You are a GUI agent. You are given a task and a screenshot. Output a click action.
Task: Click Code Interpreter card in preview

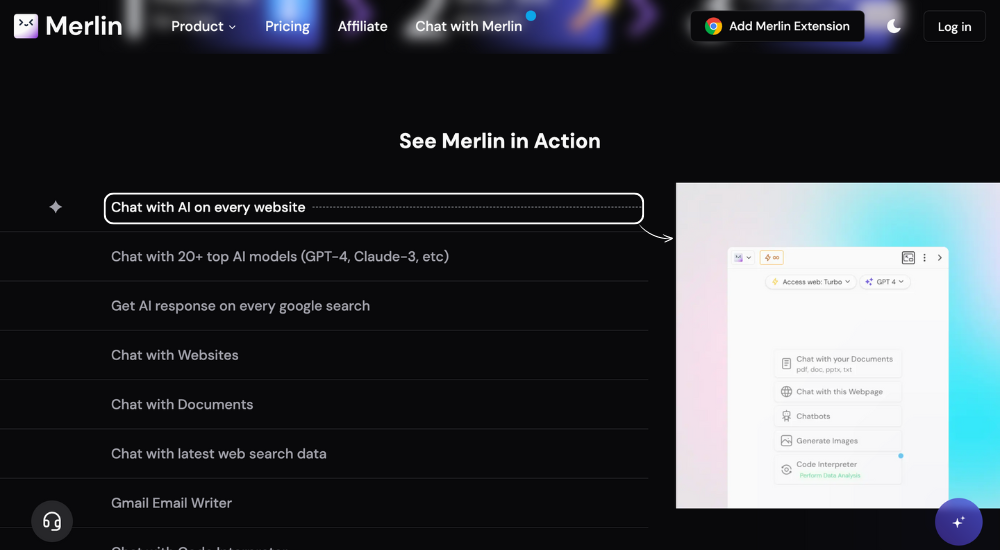pyautogui.click(x=838, y=470)
